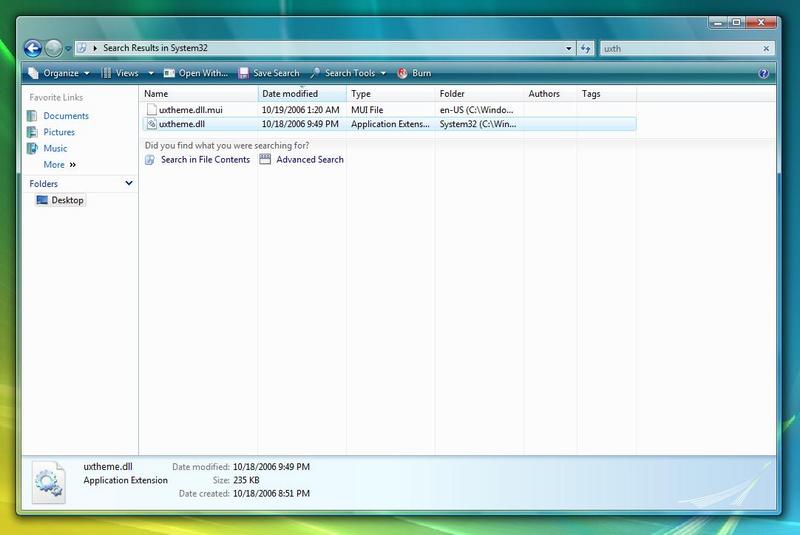Click the Search in File Contents link
The image size is (800, 535).
click(x=204, y=159)
